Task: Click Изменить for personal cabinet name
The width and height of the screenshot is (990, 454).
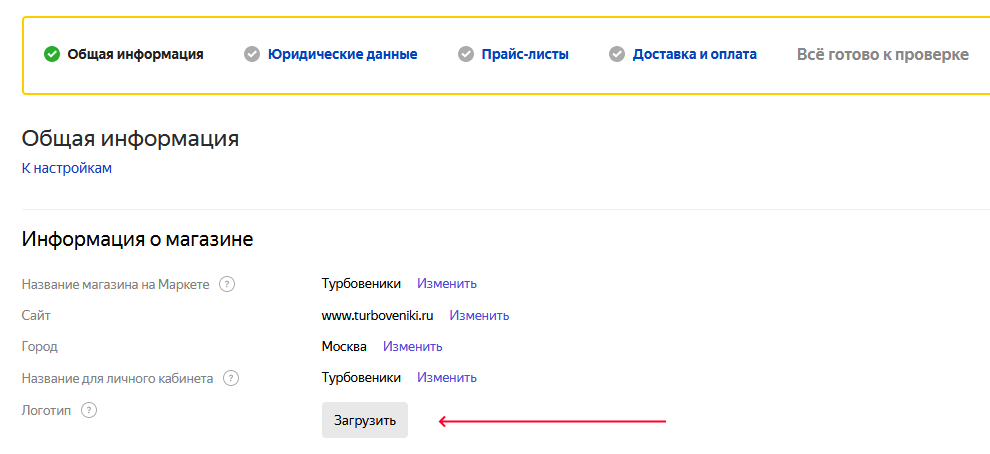Action: point(446,378)
